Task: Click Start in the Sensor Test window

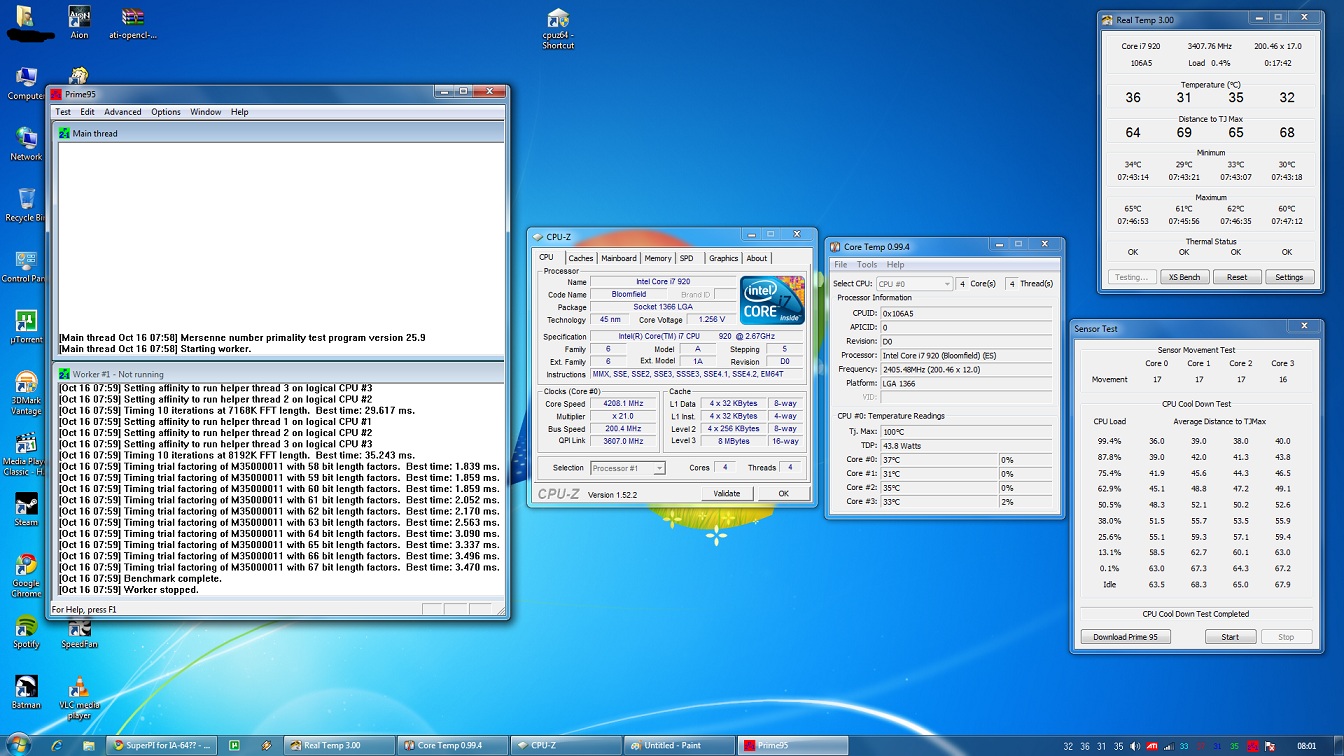Action: [1230, 637]
